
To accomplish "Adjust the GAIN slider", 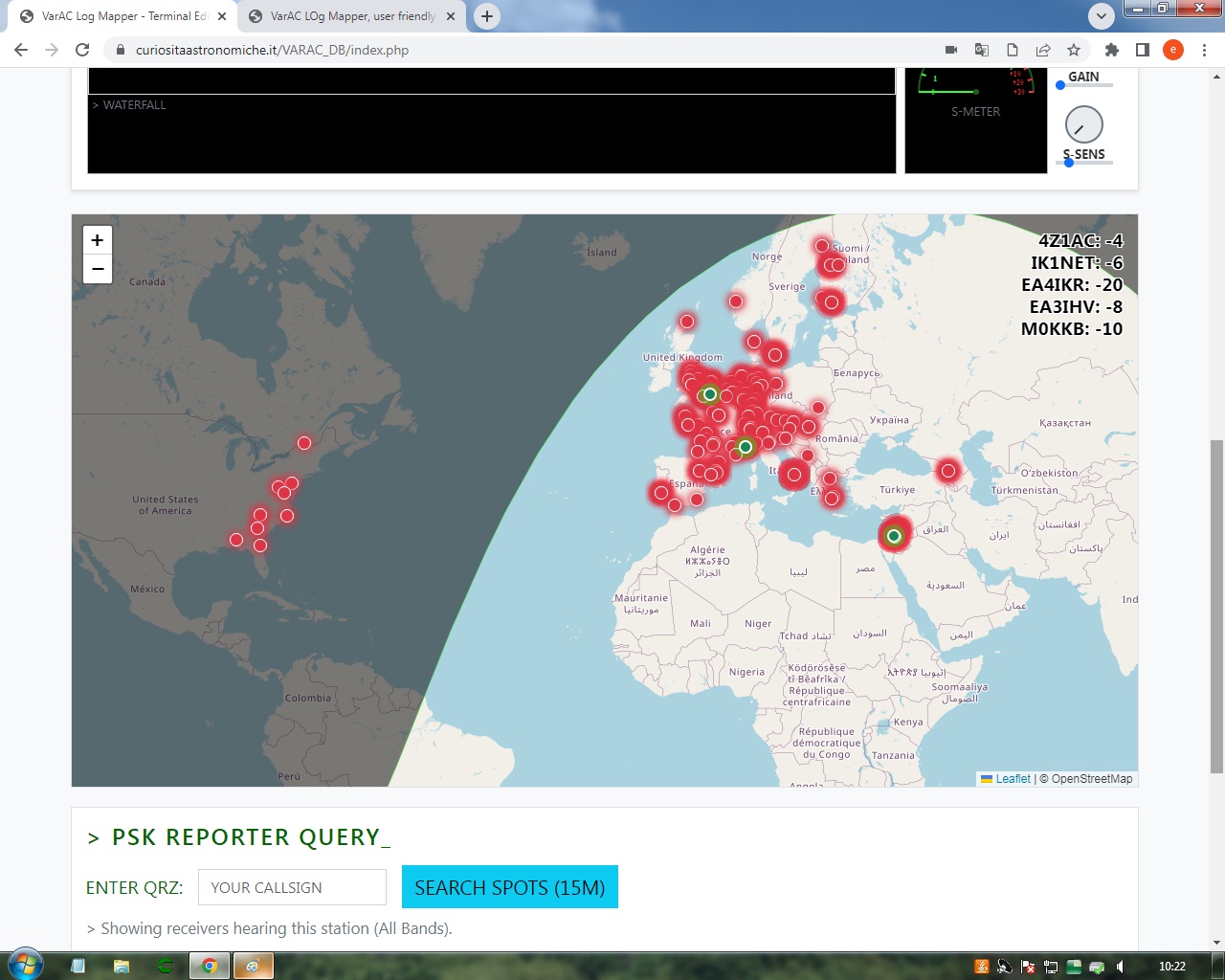I will tap(1060, 85).
